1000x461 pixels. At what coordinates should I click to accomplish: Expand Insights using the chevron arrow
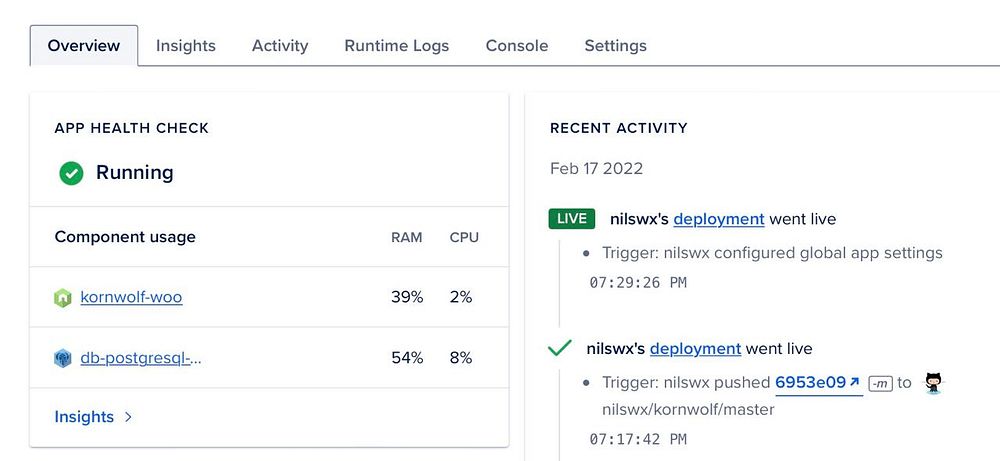point(128,417)
